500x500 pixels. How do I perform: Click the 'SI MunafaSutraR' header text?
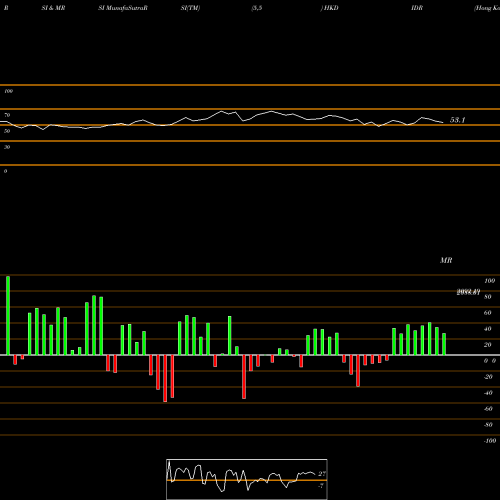pos(123,8)
